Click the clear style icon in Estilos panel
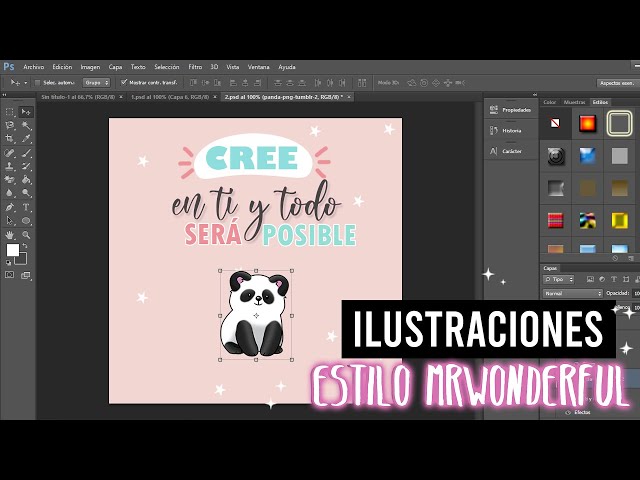The width and height of the screenshot is (640, 480). [615, 258]
